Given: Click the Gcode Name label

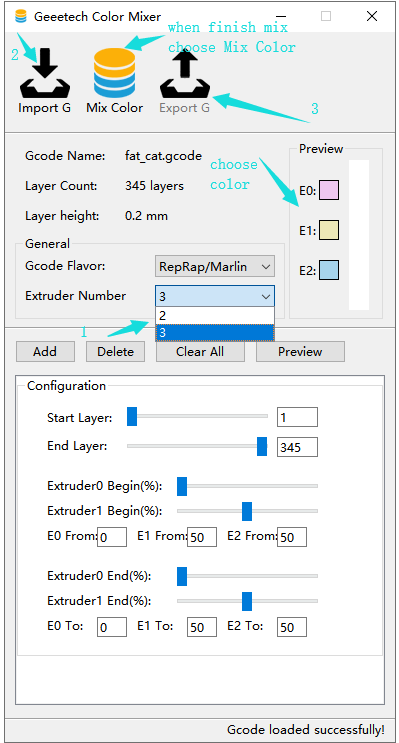Looking at the screenshot, I should tap(65, 156).
